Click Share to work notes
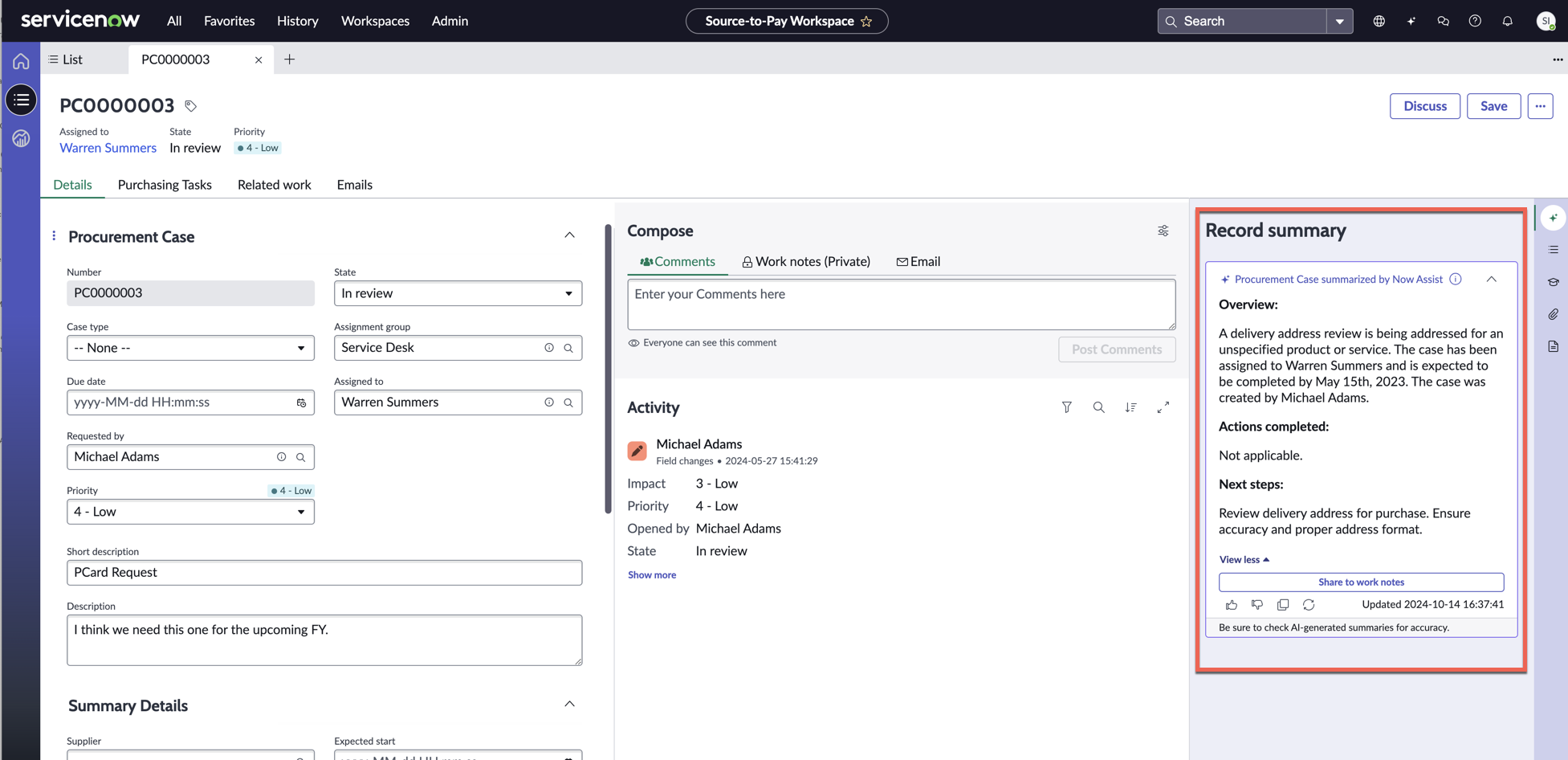Viewport: 1568px width, 760px height. point(1361,582)
